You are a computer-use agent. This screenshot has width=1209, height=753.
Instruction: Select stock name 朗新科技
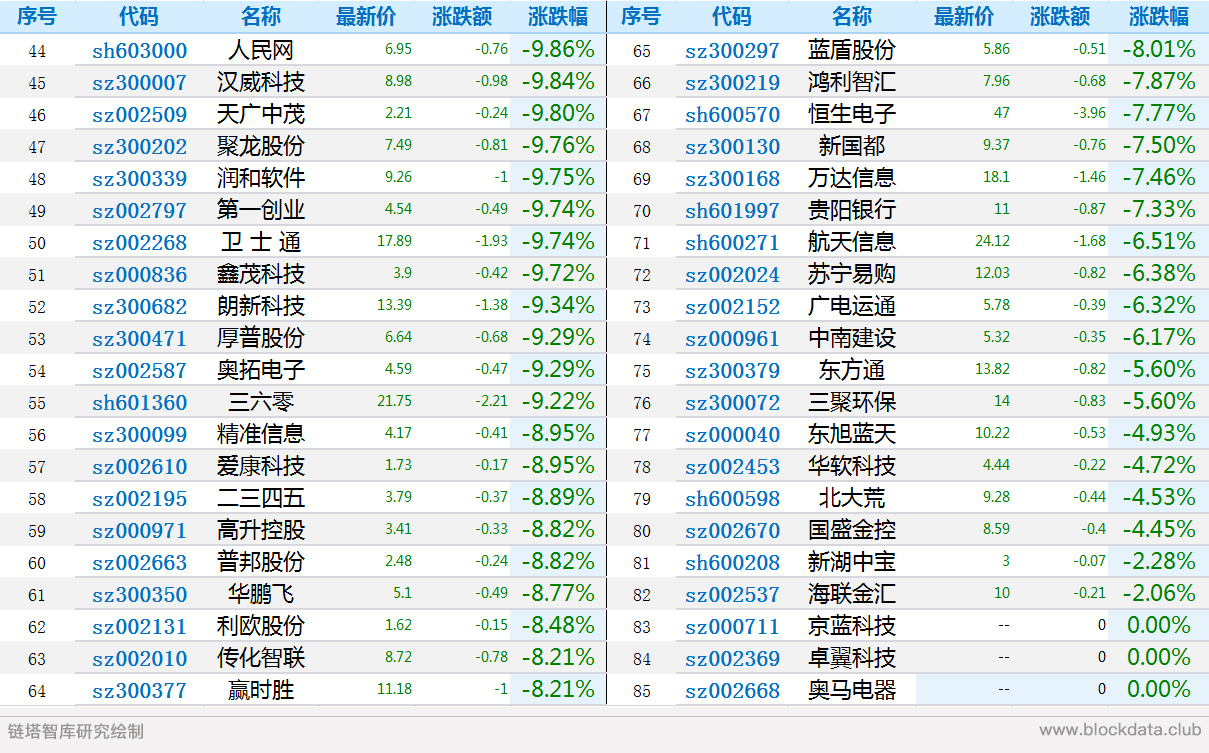(x=261, y=307)
